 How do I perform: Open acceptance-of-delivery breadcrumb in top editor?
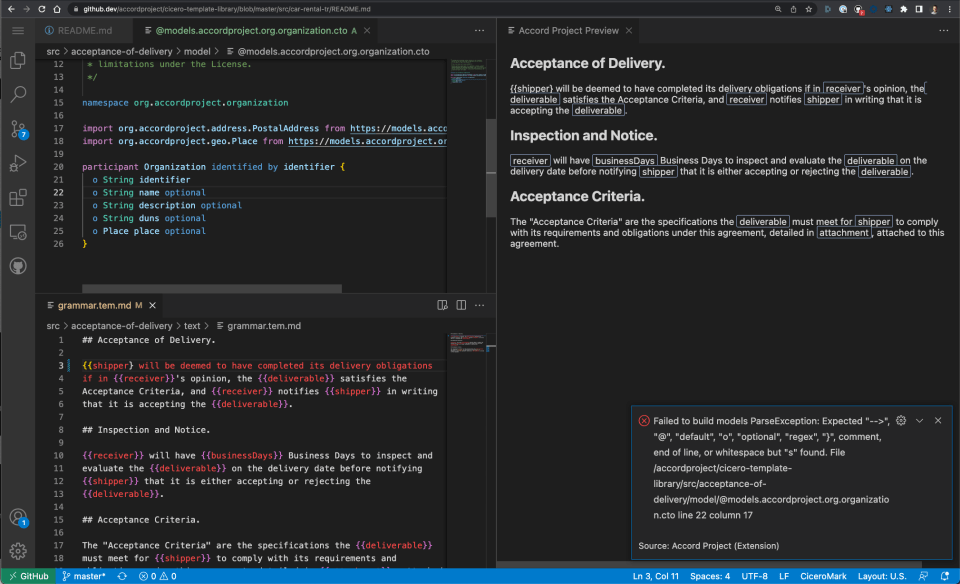(x=121, y=51)
